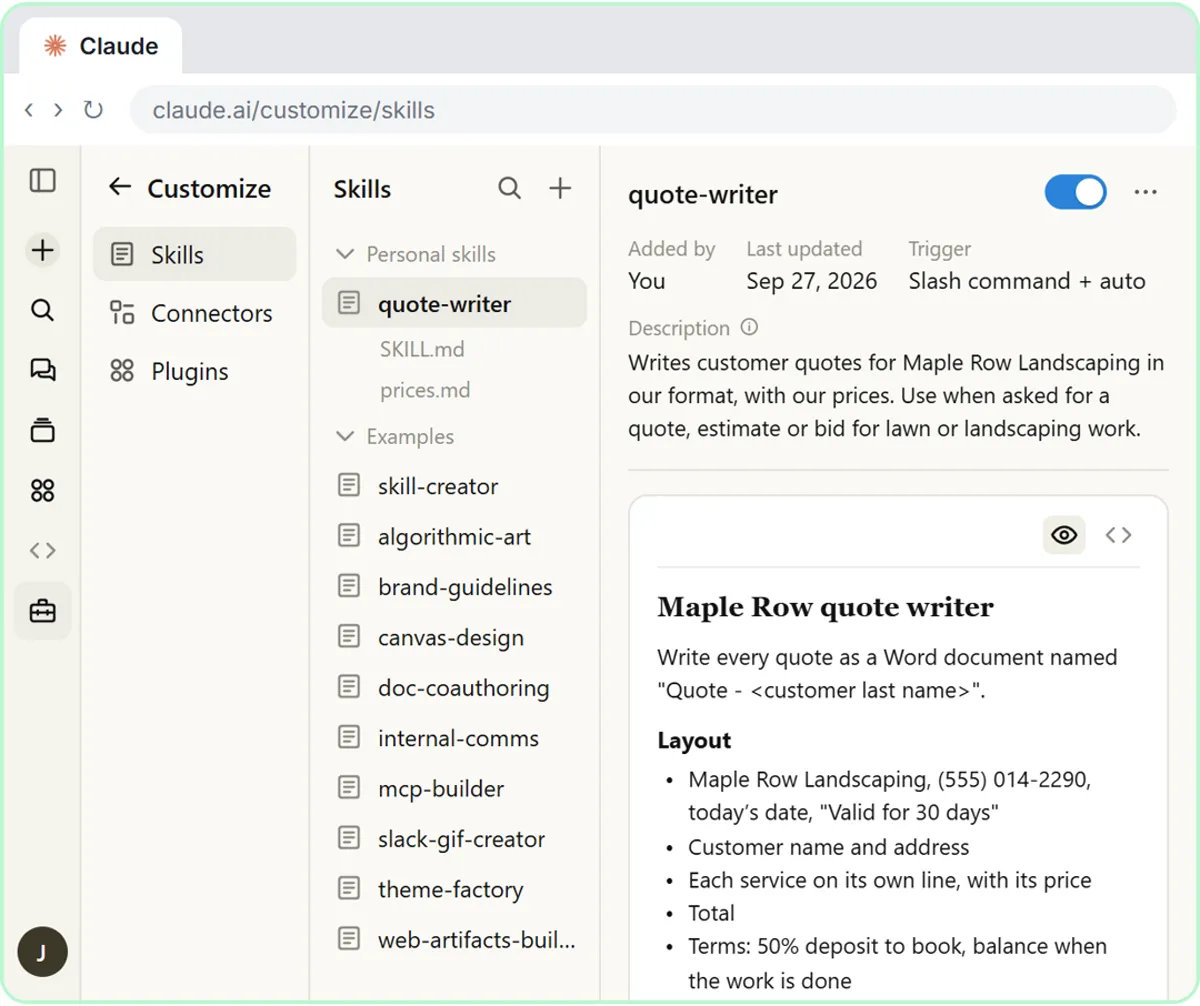Open the Skills section in Customize
This screenshot has width=1200, height=1006.
point(194,254)
